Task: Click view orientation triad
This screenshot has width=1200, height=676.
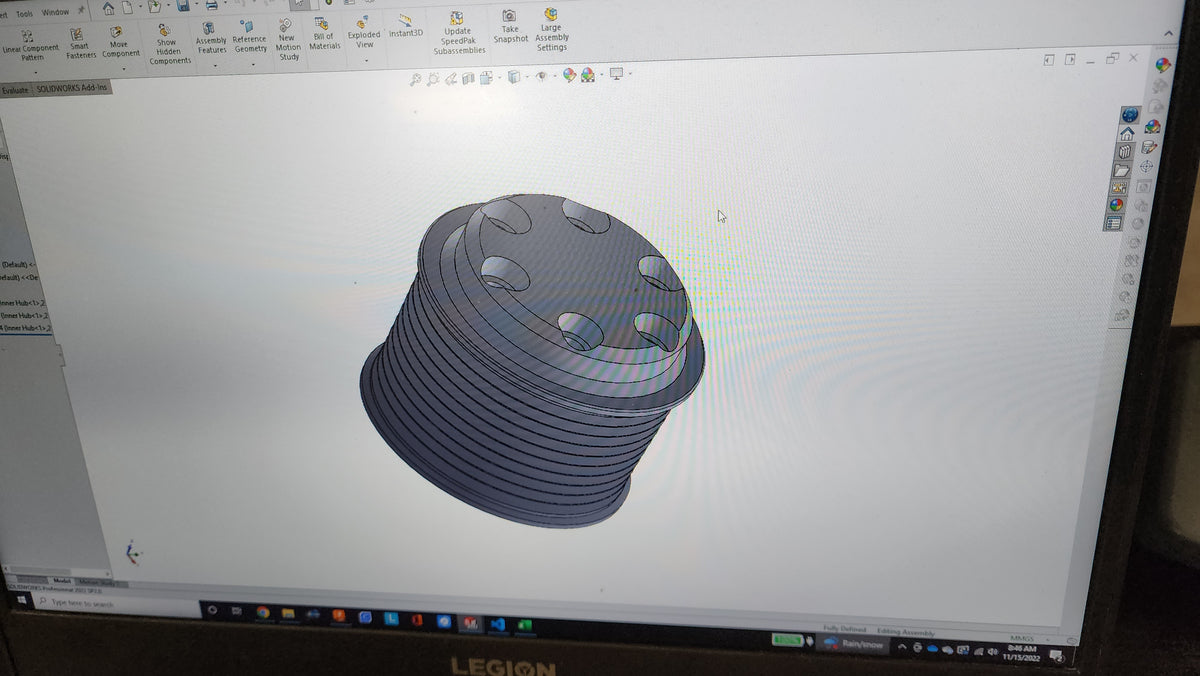Action: tap(132, 551)
